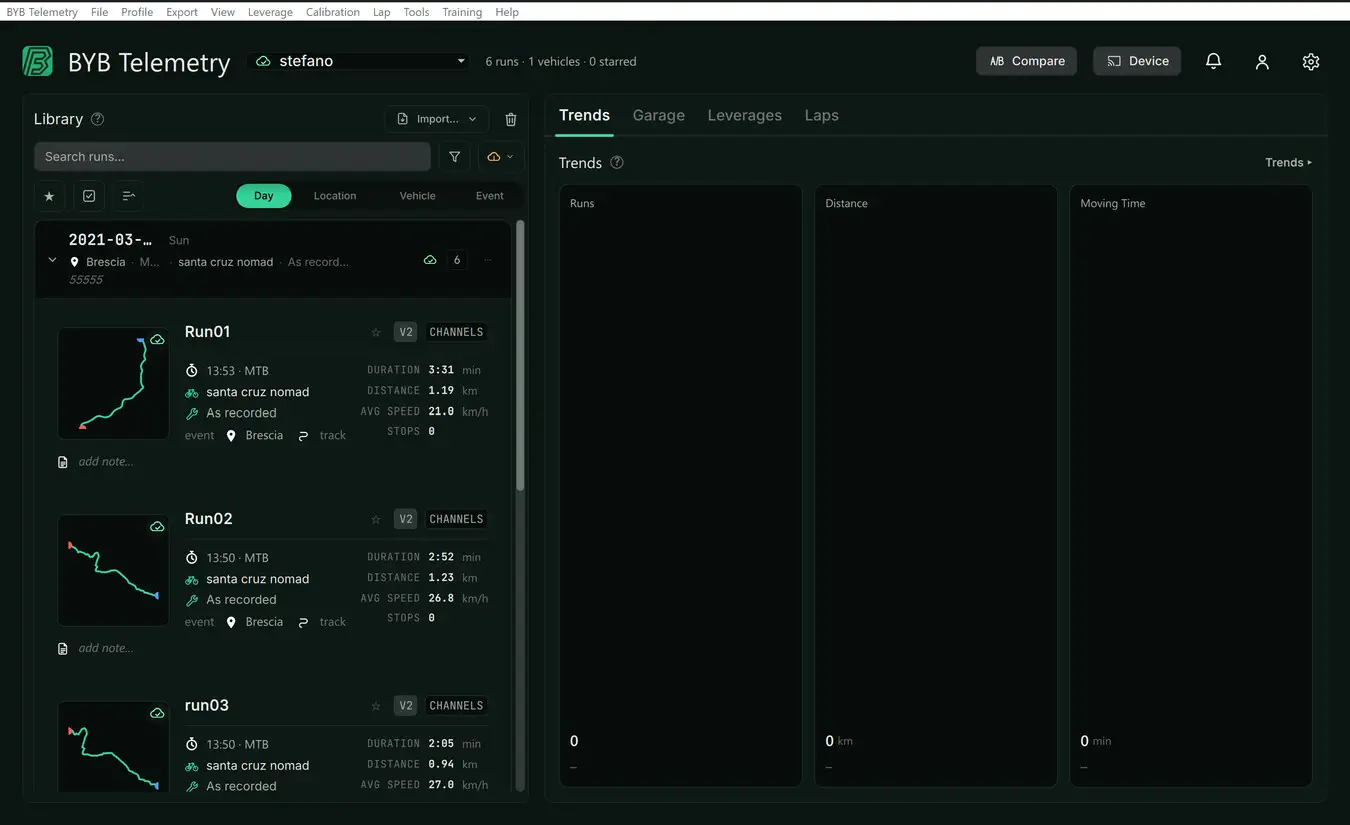The width and height of the screenshot is (1350, 825).
Task: Click the sort order icon in Library
Action: coord(128,196)
